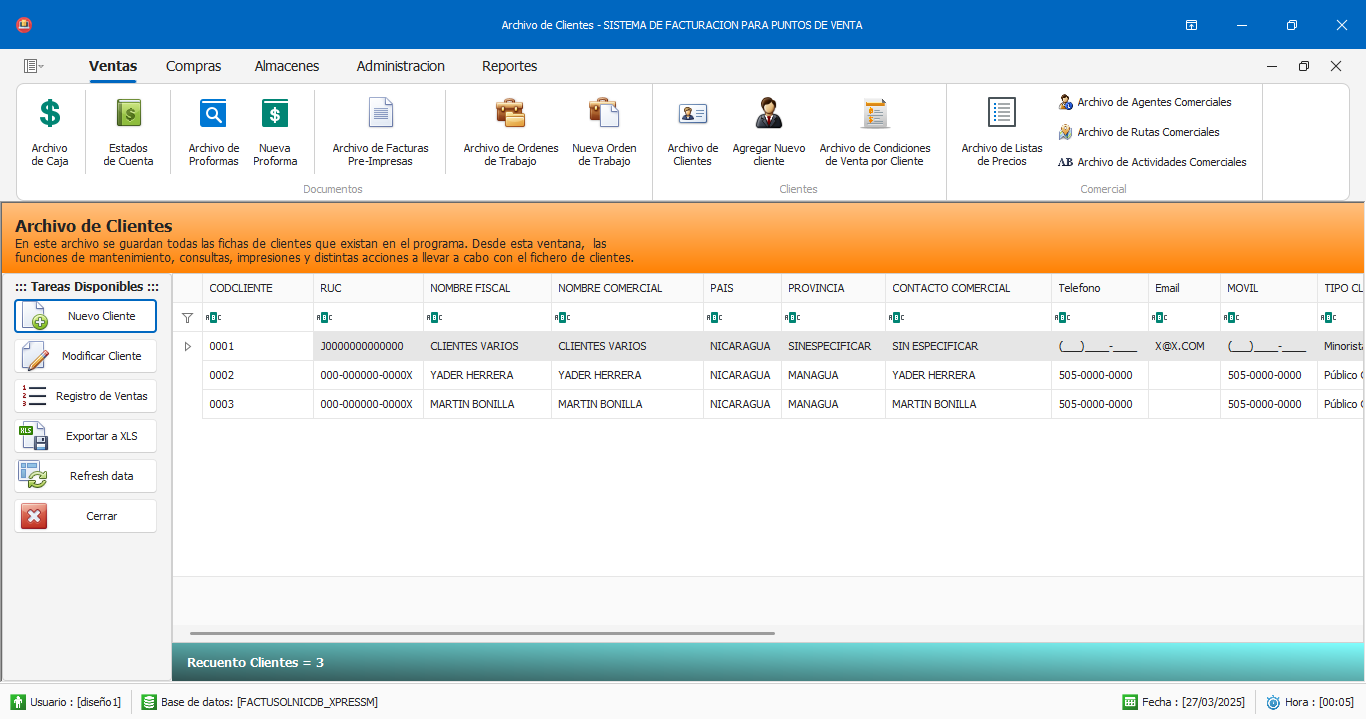
Task: Sort by NOMBRE FISCAL column header
Action: pyautogui.click(x=487, y=288)
